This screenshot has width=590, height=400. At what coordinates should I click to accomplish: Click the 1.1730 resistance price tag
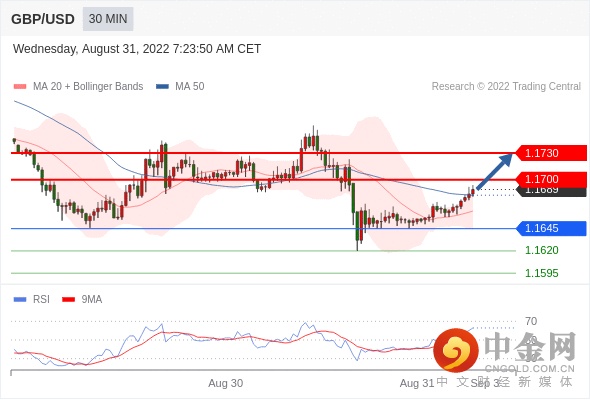click(551, 153)
